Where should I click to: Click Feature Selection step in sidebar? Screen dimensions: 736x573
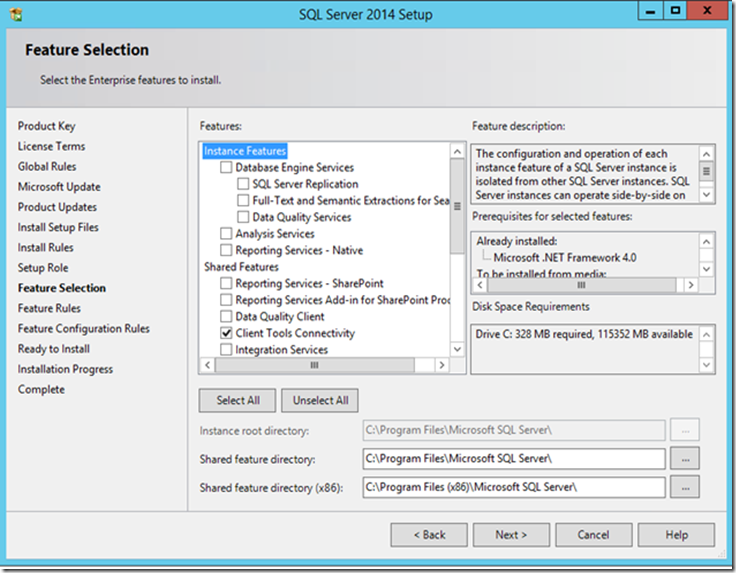click(62, 288)
